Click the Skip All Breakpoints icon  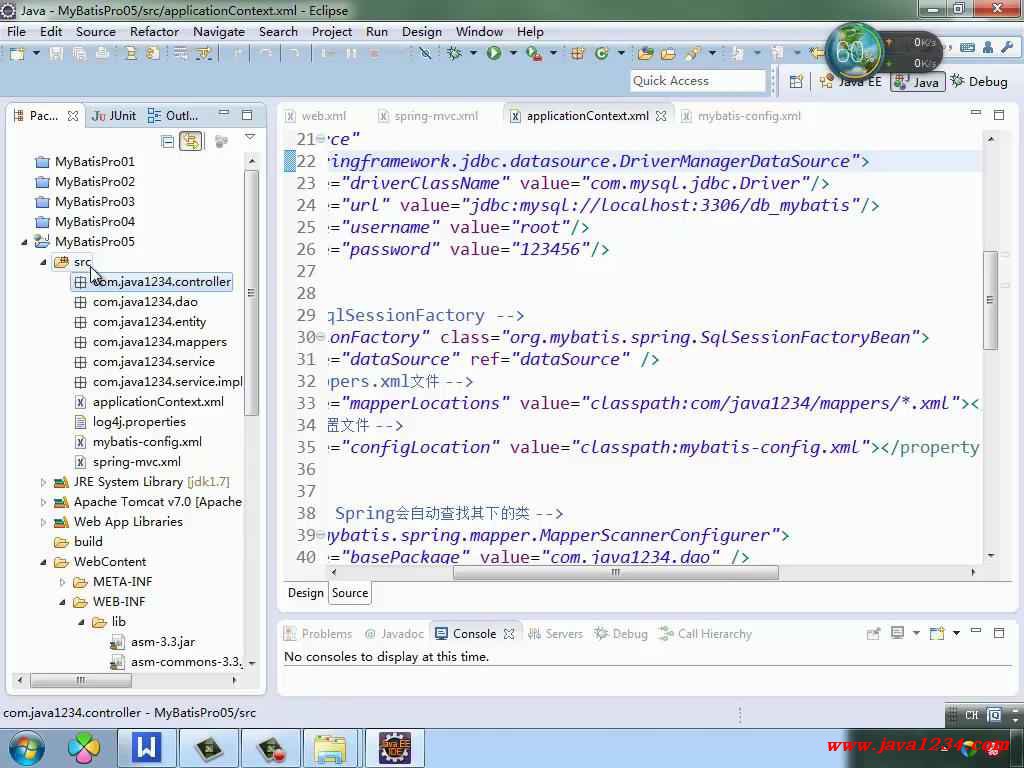(x=425, y=54)
